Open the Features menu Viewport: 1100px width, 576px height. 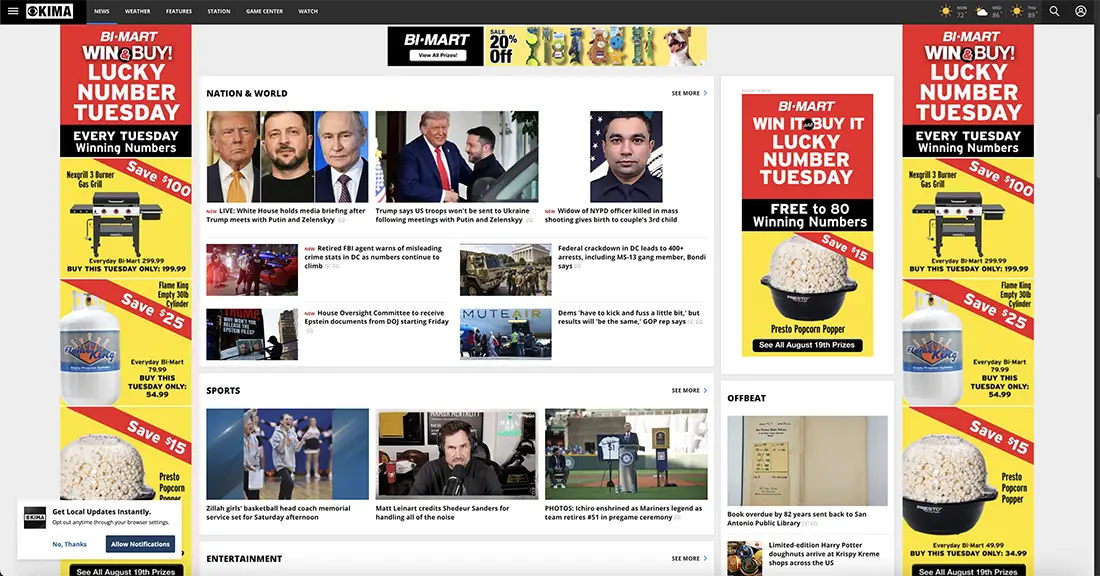pyautogui.click(x=179, y=11)
